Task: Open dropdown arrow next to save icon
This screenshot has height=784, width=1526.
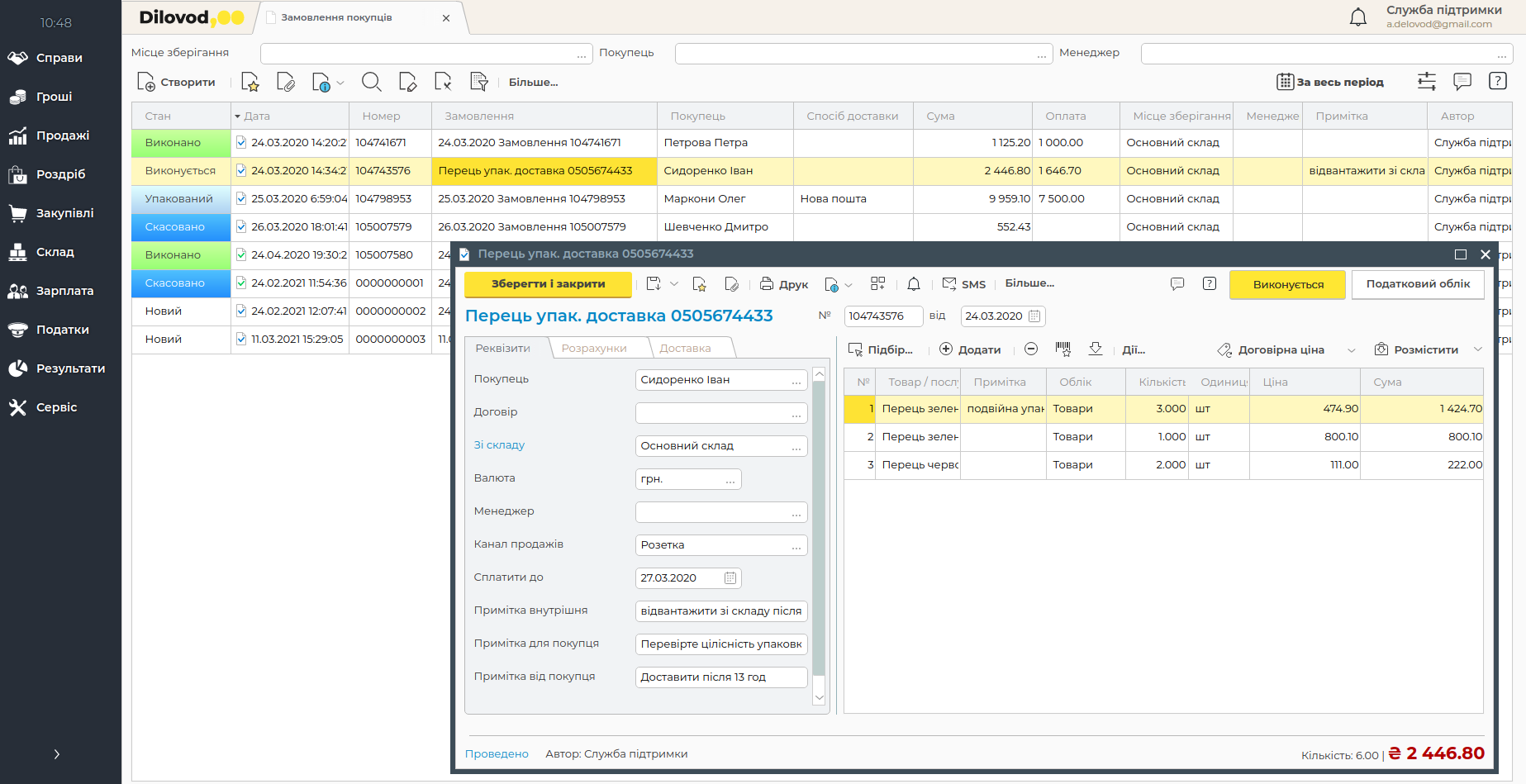Action: pyautogui.click(x=674, y=284)
